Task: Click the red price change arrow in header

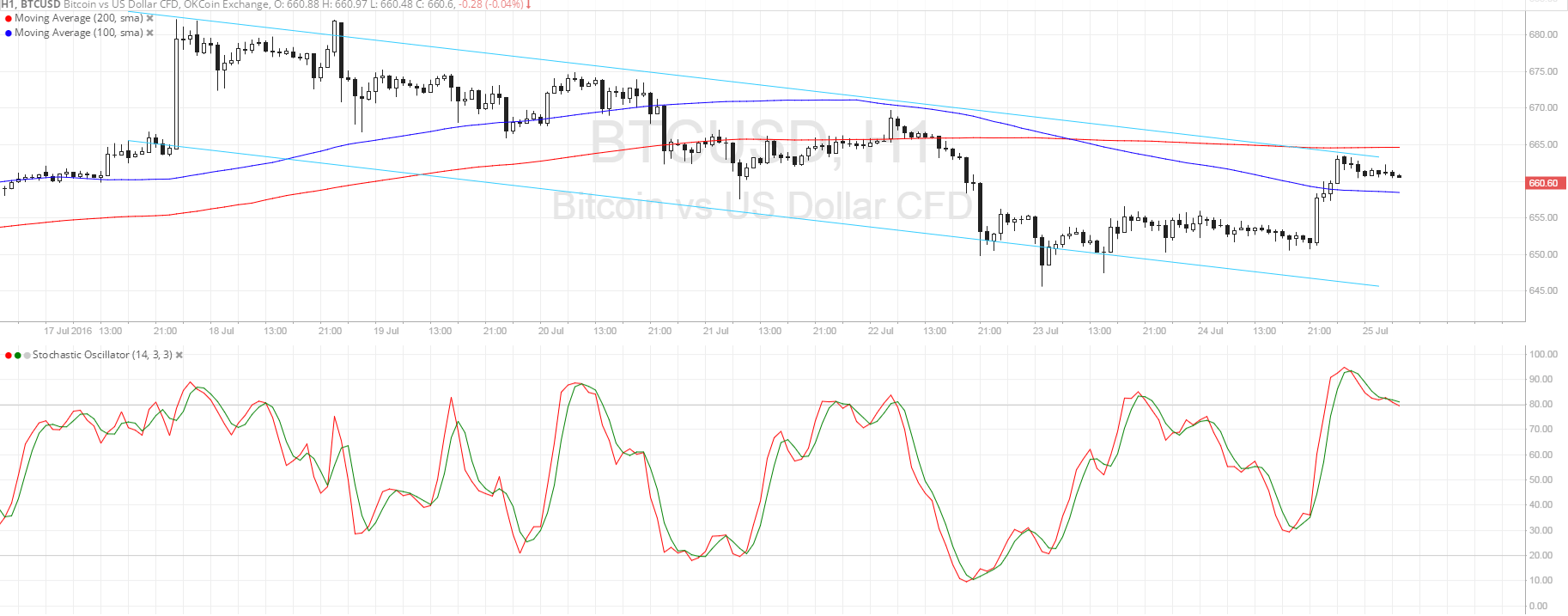Action: coord(528,4)
